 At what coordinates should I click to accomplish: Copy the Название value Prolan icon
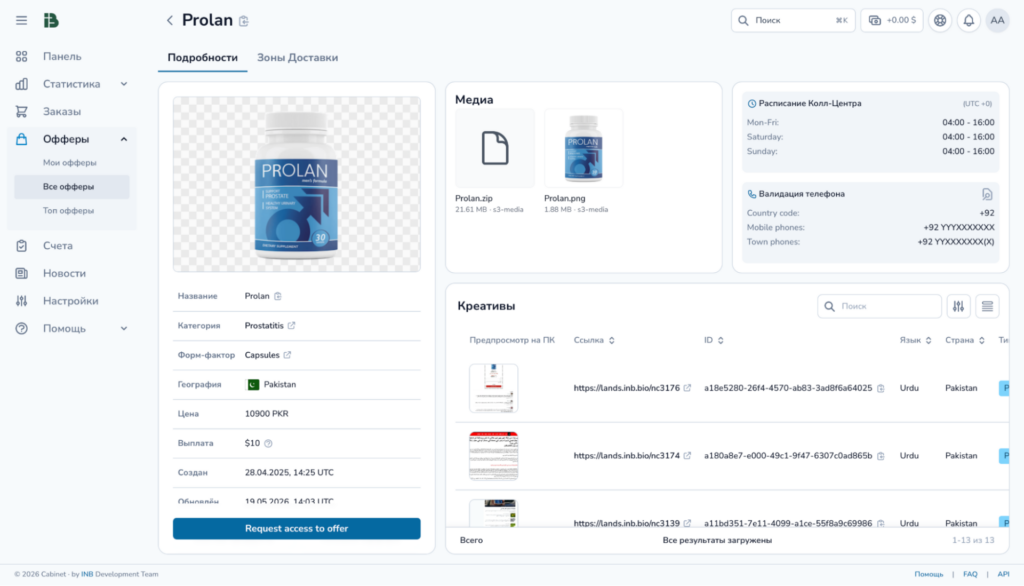(278, 296)
